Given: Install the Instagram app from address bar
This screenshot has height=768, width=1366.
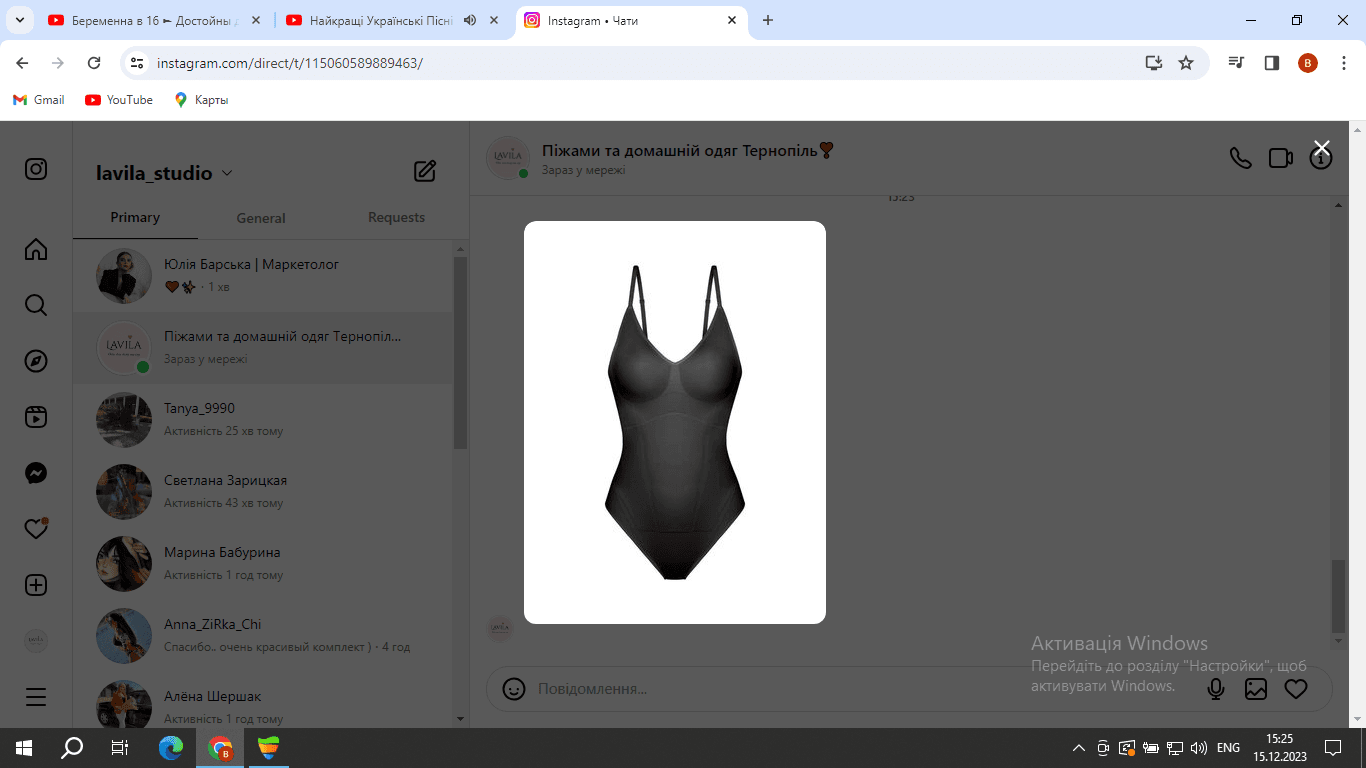Looking at the screenshot, I should [1154, 63].
